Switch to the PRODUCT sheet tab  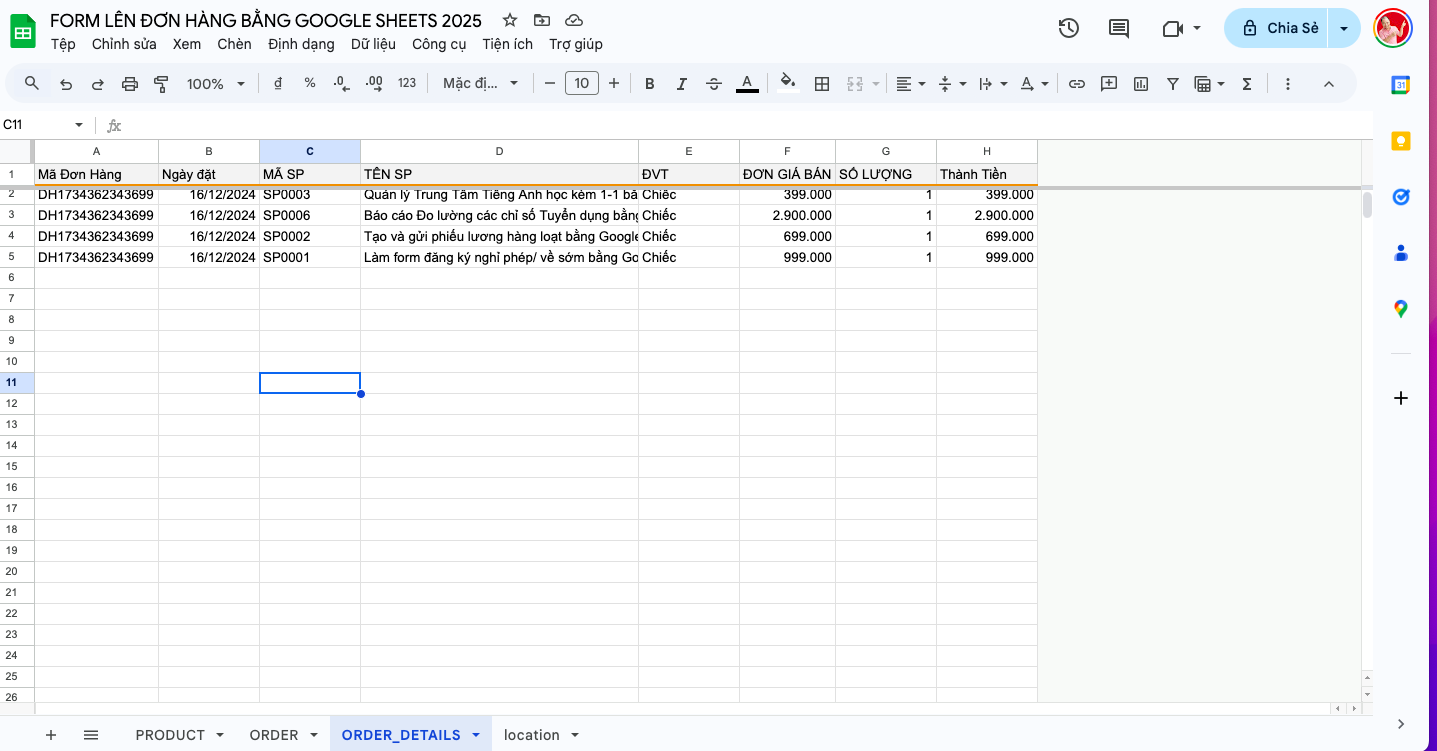point(170,734)
